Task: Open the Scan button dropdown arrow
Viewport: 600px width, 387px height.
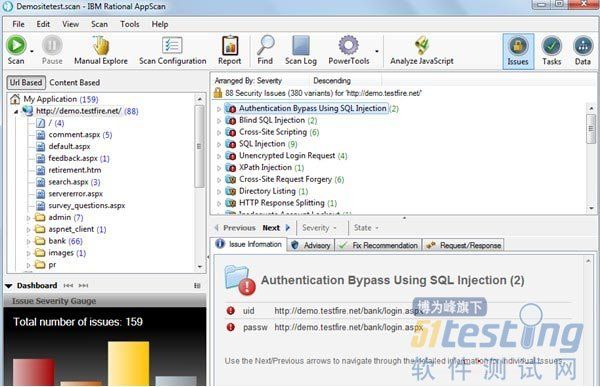Action: [x=32, y=51]
